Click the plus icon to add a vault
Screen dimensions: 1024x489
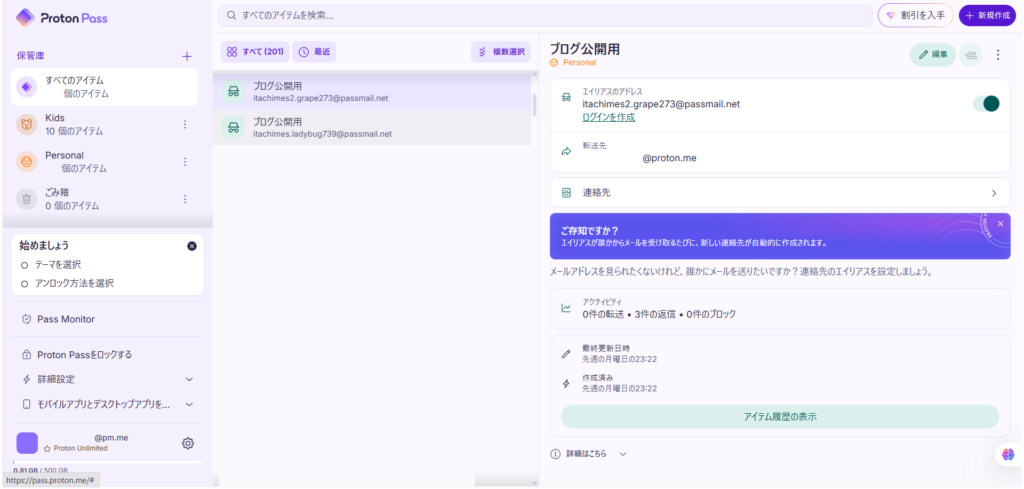[x=186, y=56]
